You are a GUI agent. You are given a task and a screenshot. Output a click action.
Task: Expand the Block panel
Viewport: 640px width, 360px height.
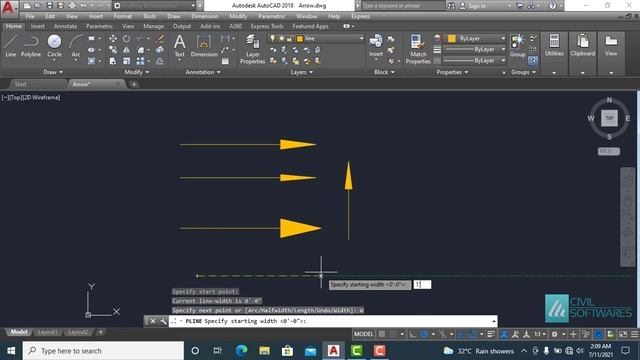pos(384,72)
